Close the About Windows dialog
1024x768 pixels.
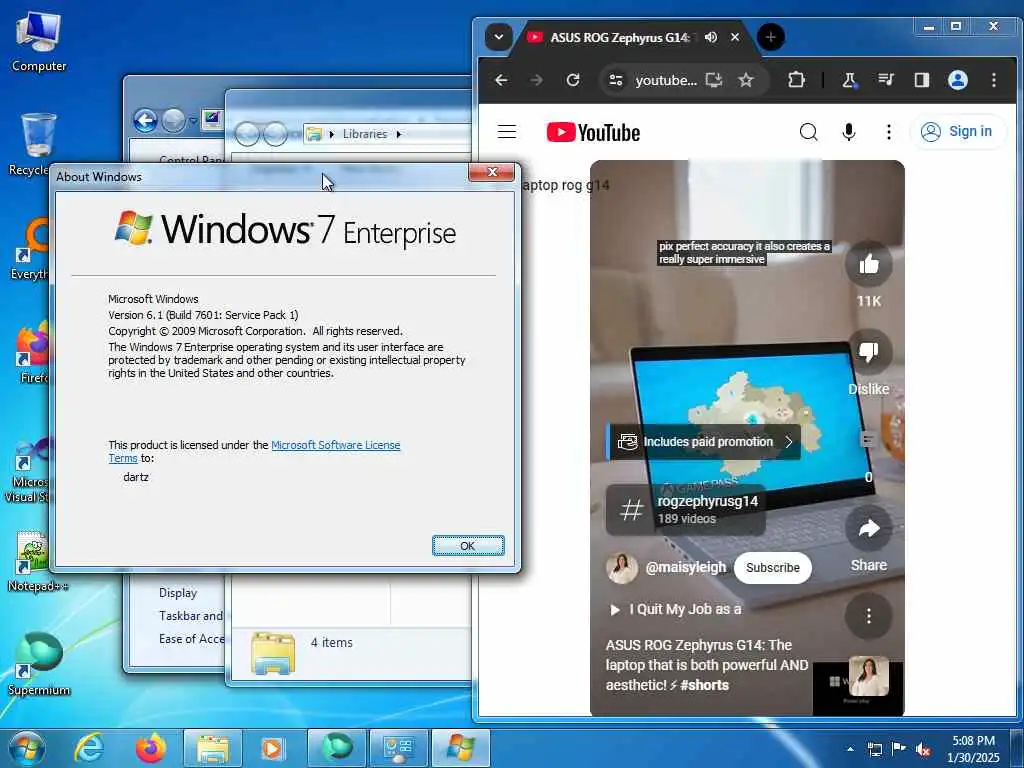(492, 172)
